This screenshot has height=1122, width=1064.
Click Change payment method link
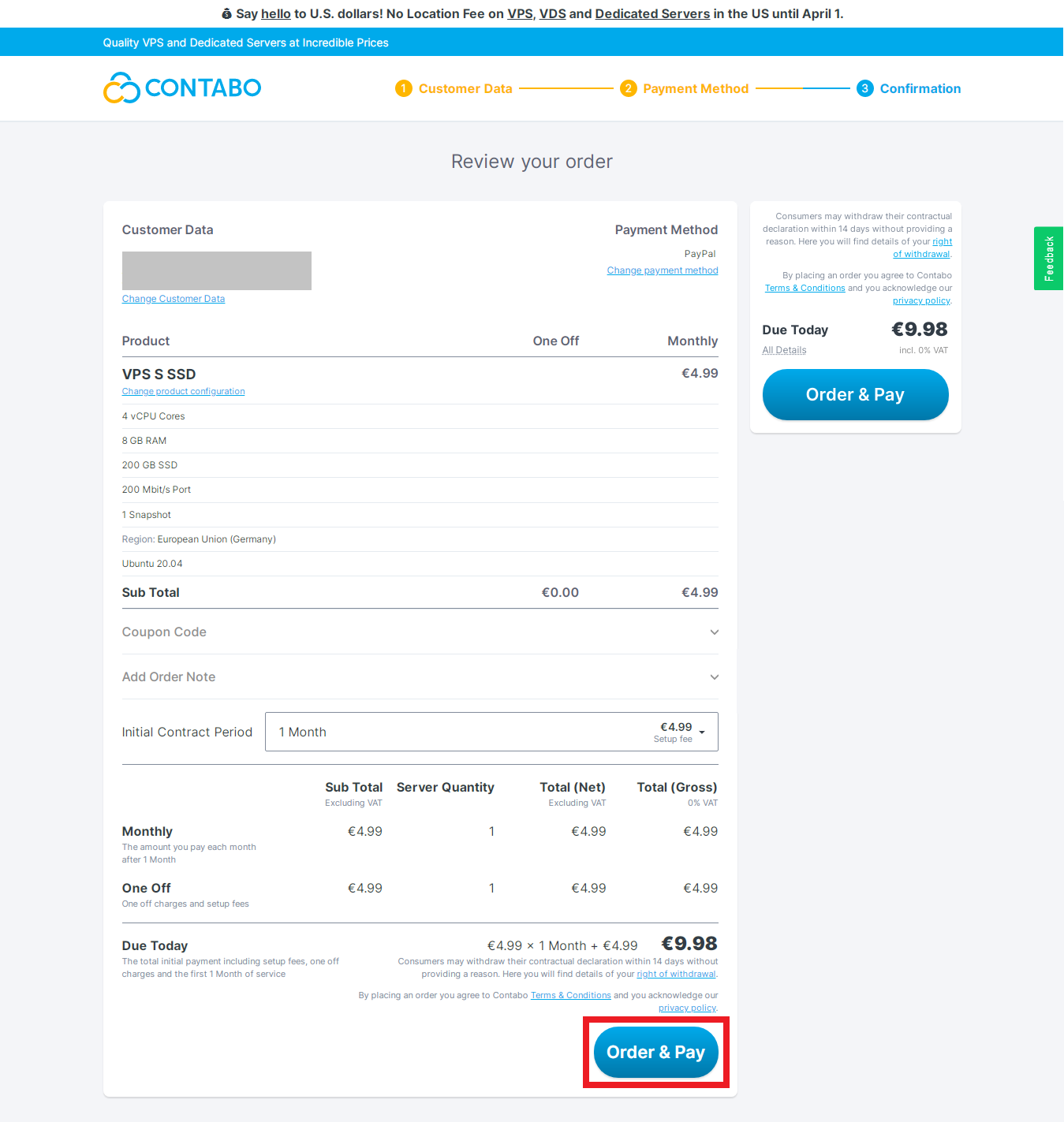663,270
